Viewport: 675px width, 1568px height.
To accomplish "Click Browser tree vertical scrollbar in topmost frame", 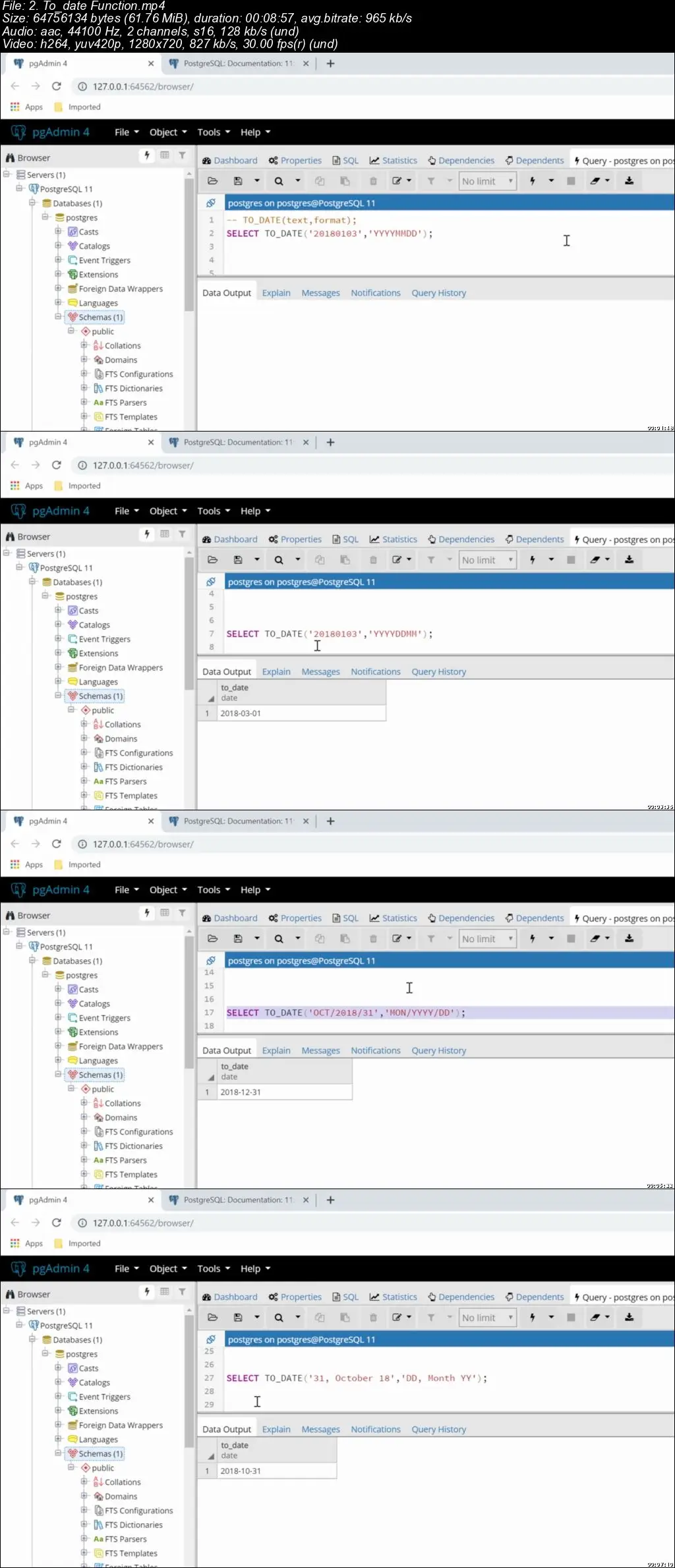I will pos(189,244).
